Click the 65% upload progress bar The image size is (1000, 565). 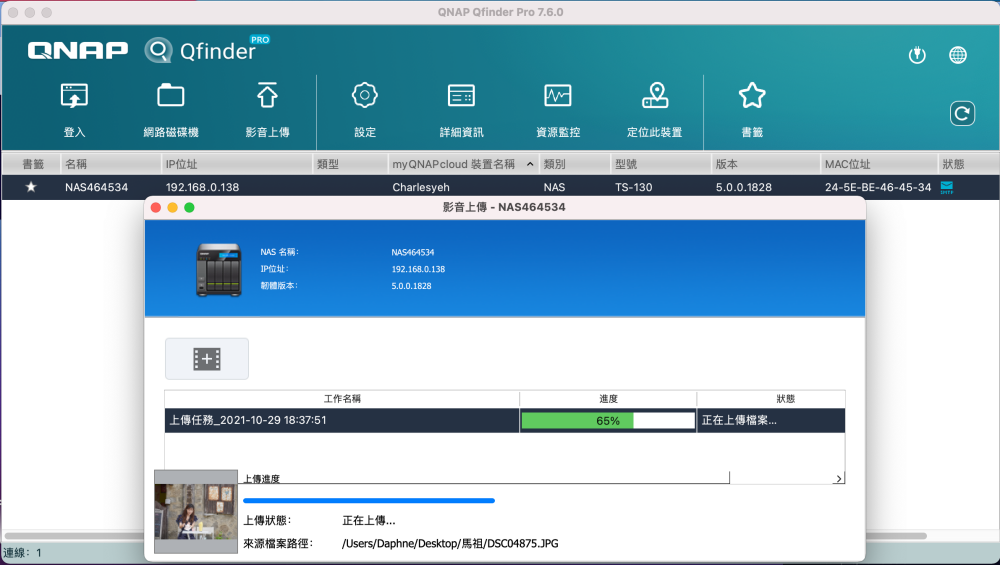pyautogui.click(x=607, y=421)
